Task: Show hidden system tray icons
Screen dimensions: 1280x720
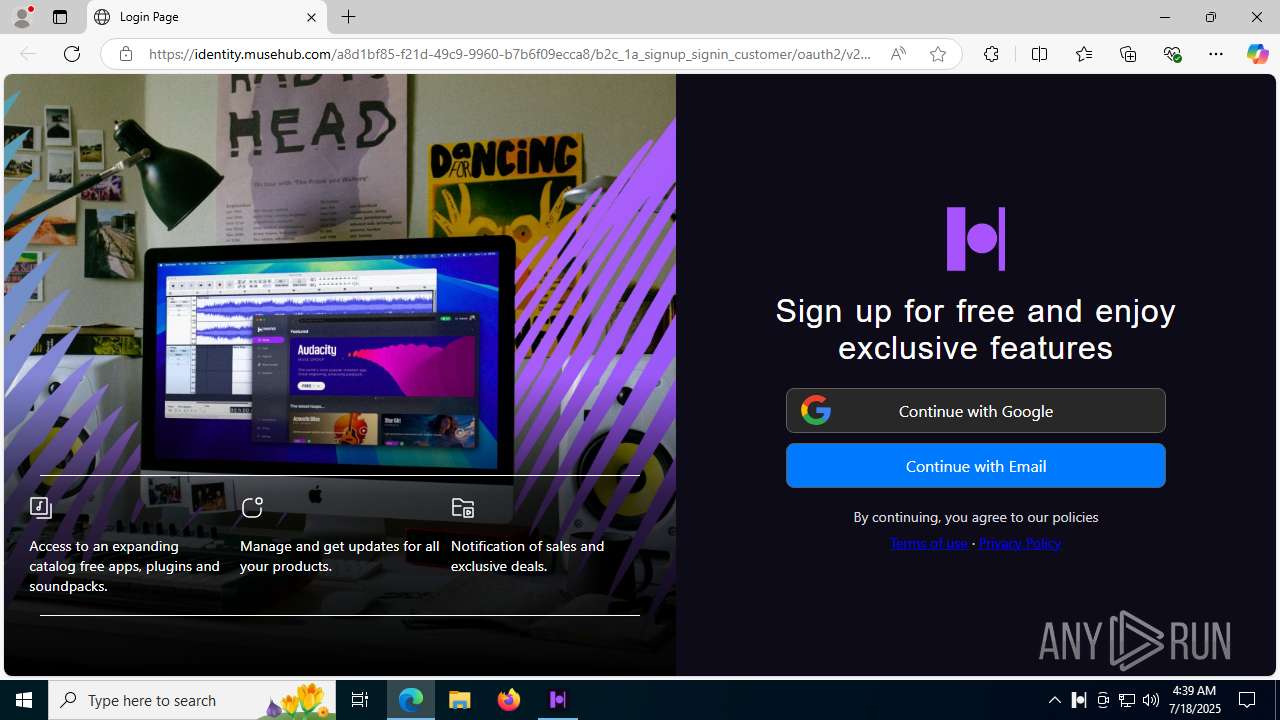Action: [x=1054, y=700]
